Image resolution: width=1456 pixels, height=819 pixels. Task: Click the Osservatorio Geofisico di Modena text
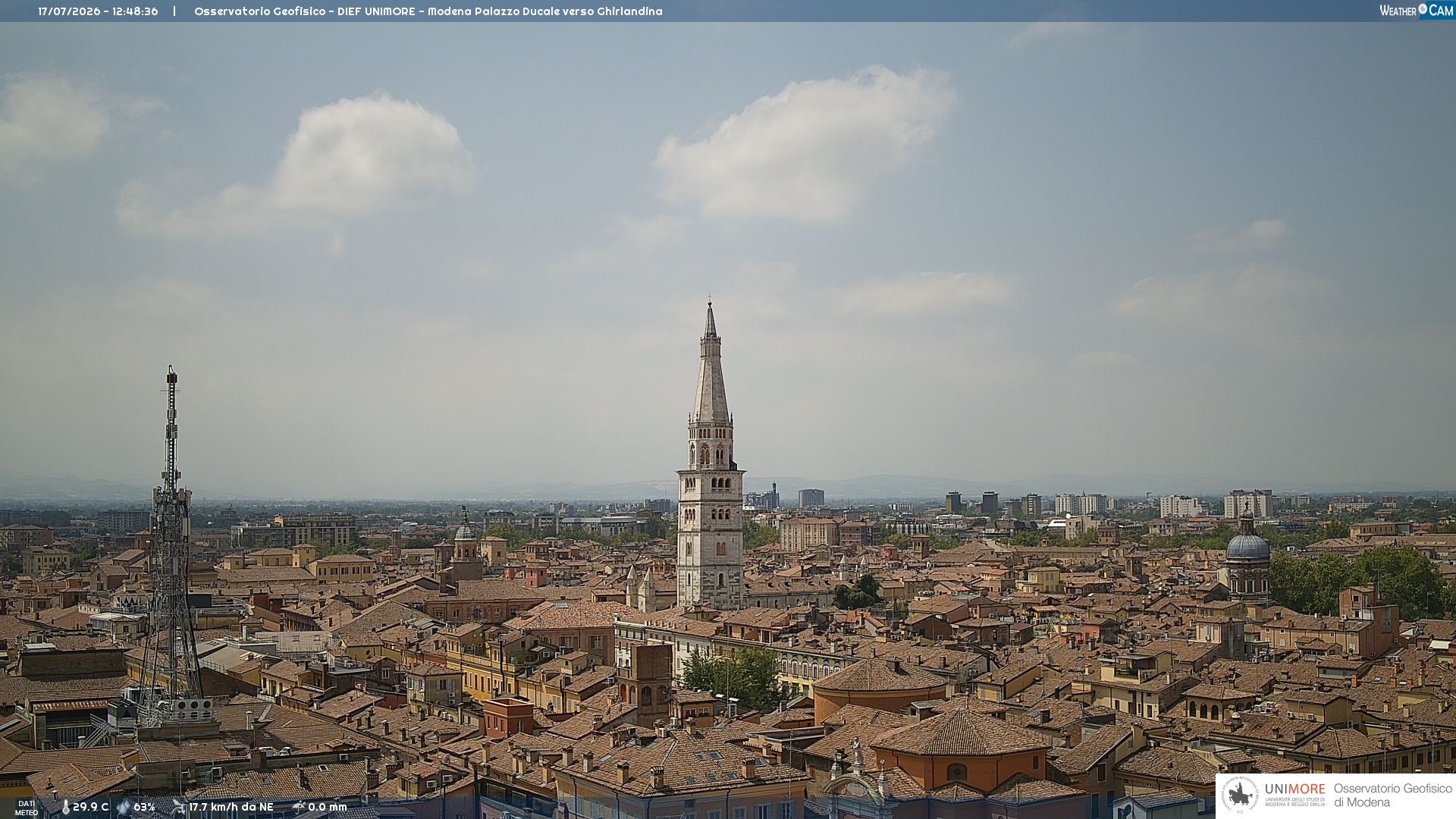point(1393,795)
